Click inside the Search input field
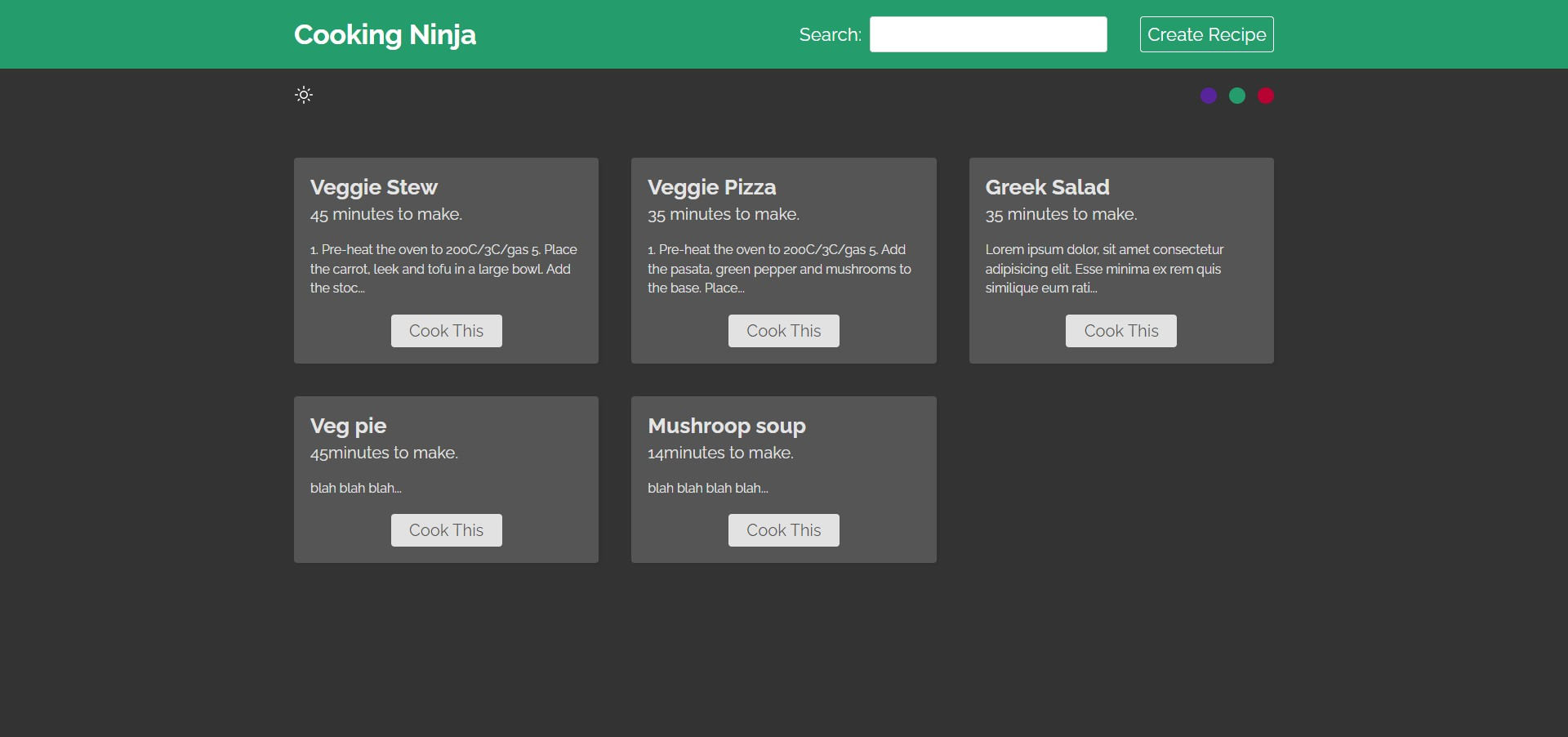This screenshot has height=737, width=1568. tap(987, 34)
